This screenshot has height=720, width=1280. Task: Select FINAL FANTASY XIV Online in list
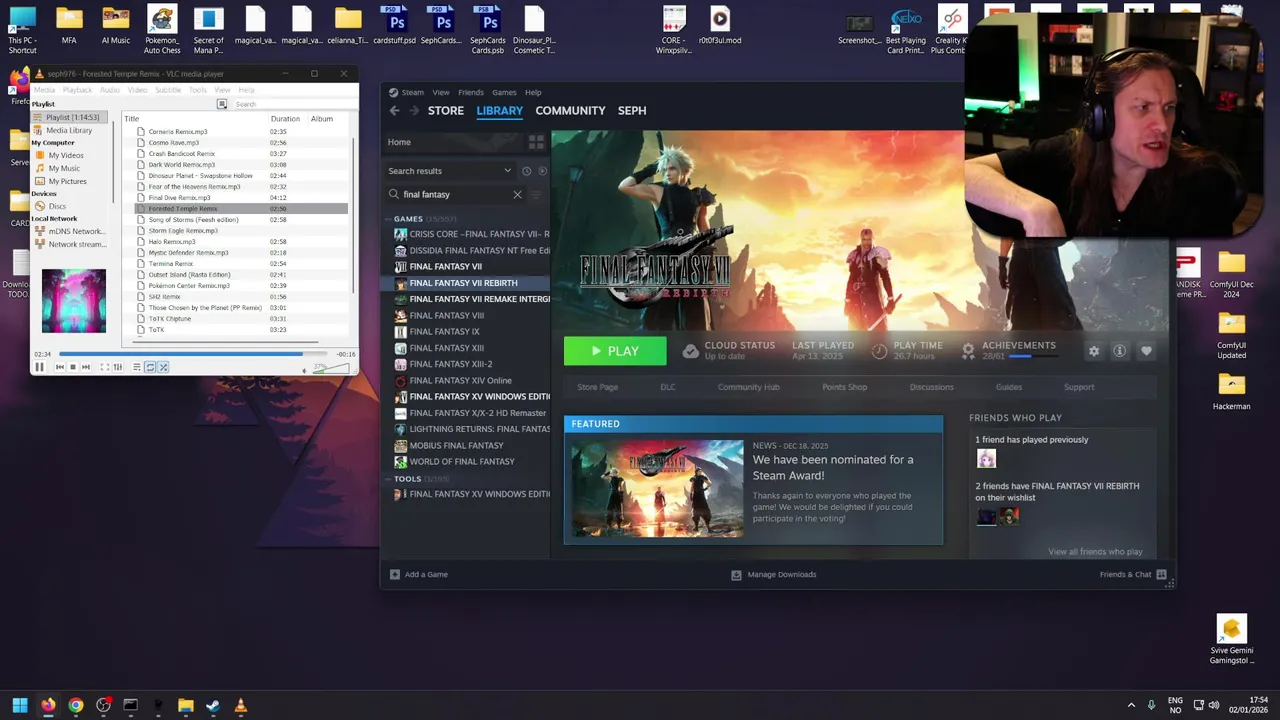click(460, 380)
